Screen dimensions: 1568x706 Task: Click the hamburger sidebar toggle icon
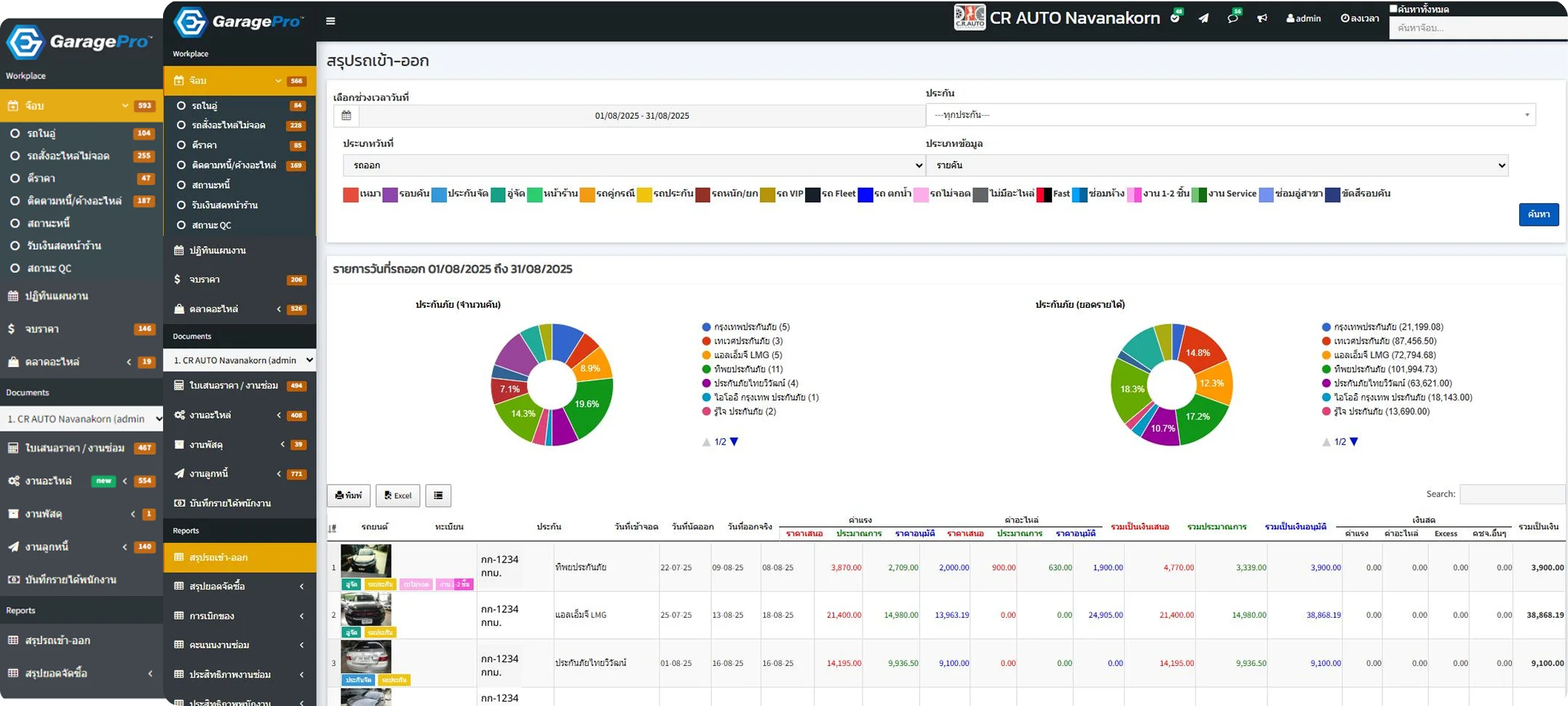pyautogui.click(x=330, y=21)
